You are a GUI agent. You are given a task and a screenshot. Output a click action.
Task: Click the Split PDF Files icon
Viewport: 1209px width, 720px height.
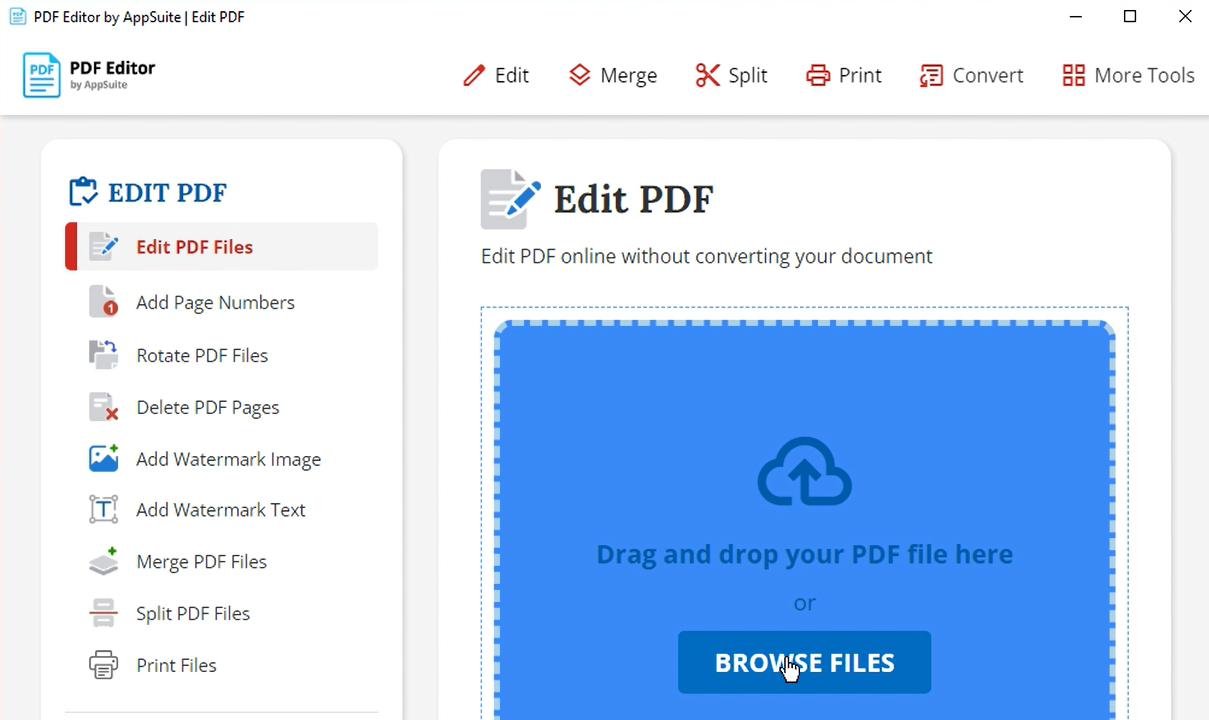tap(104, 613)
